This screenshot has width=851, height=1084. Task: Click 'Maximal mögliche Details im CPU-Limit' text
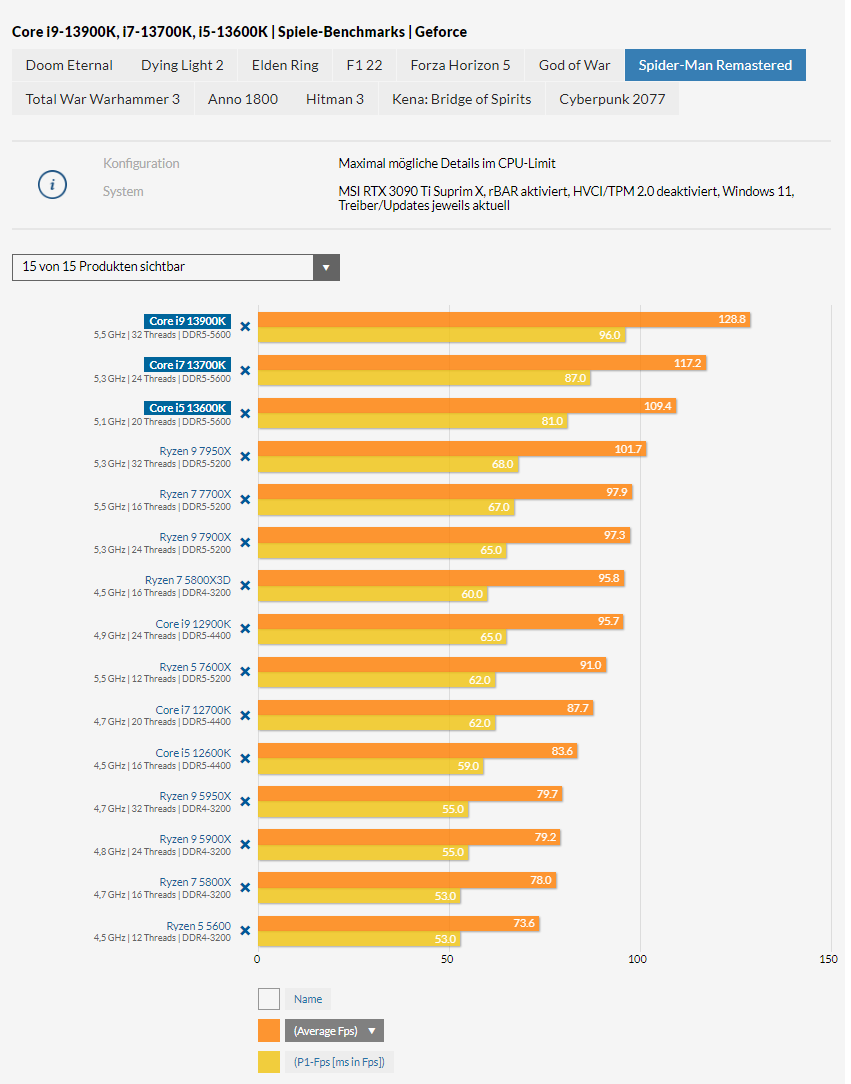pyautogui.click(x=447, y=163)
